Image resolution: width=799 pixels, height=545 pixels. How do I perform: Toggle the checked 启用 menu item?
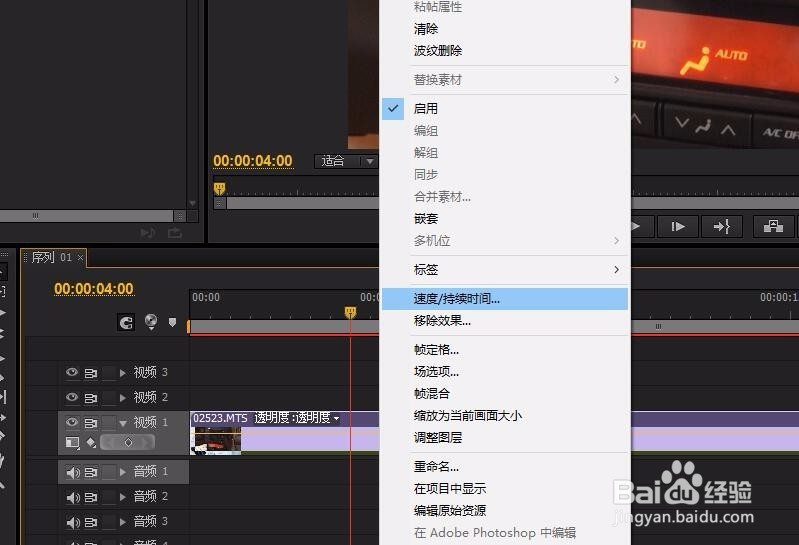(x=504, y=108)
